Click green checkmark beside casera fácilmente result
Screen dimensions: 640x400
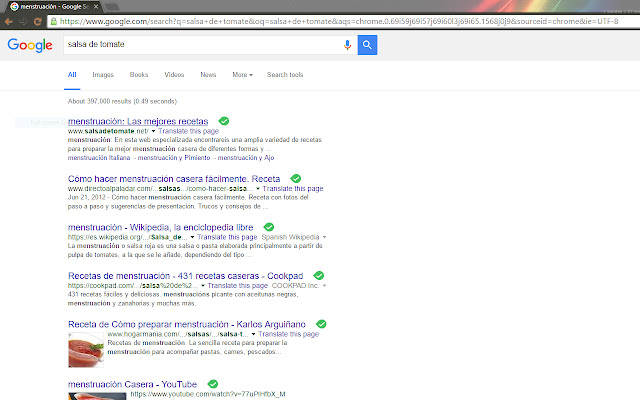[296, 178]
